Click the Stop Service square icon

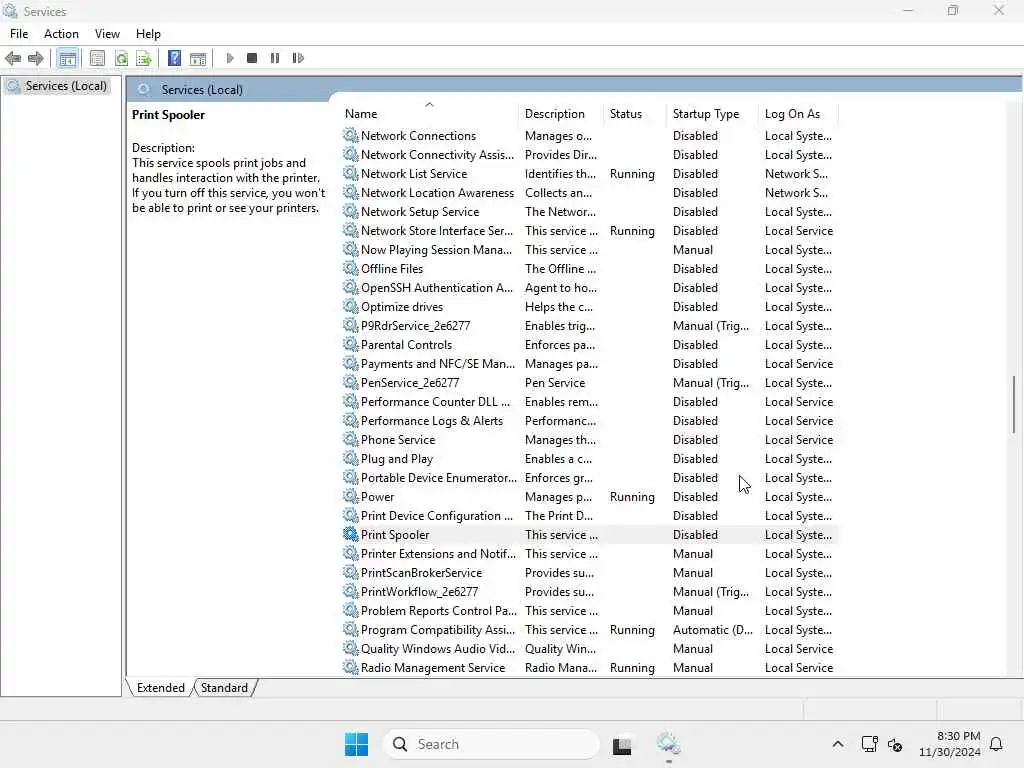252,58
